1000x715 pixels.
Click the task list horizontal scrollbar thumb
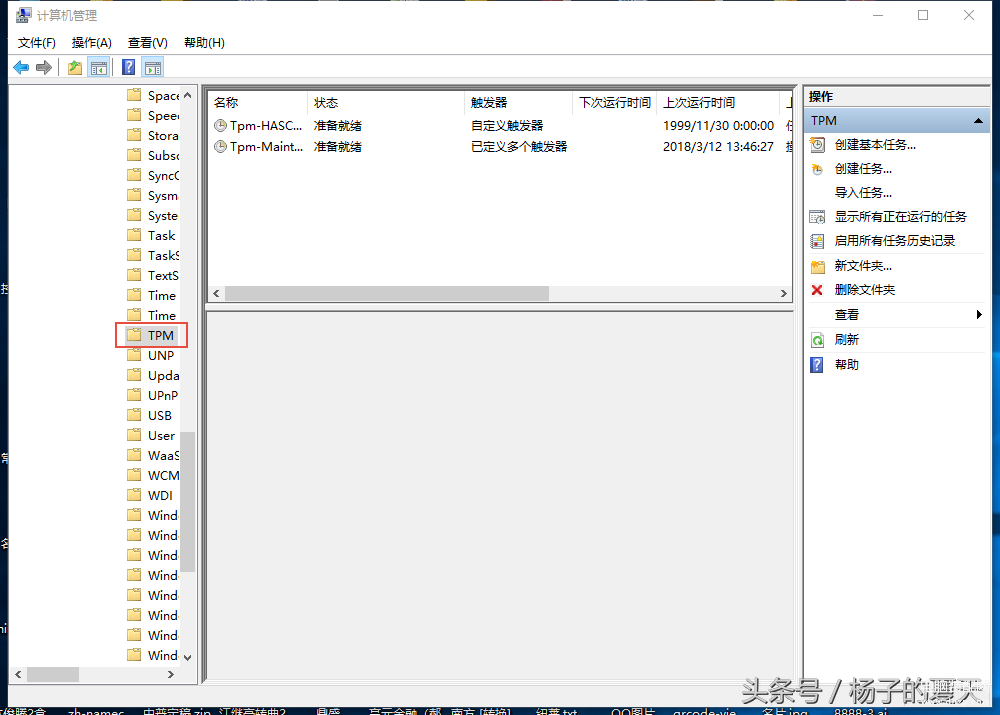[x=386, y=294]
